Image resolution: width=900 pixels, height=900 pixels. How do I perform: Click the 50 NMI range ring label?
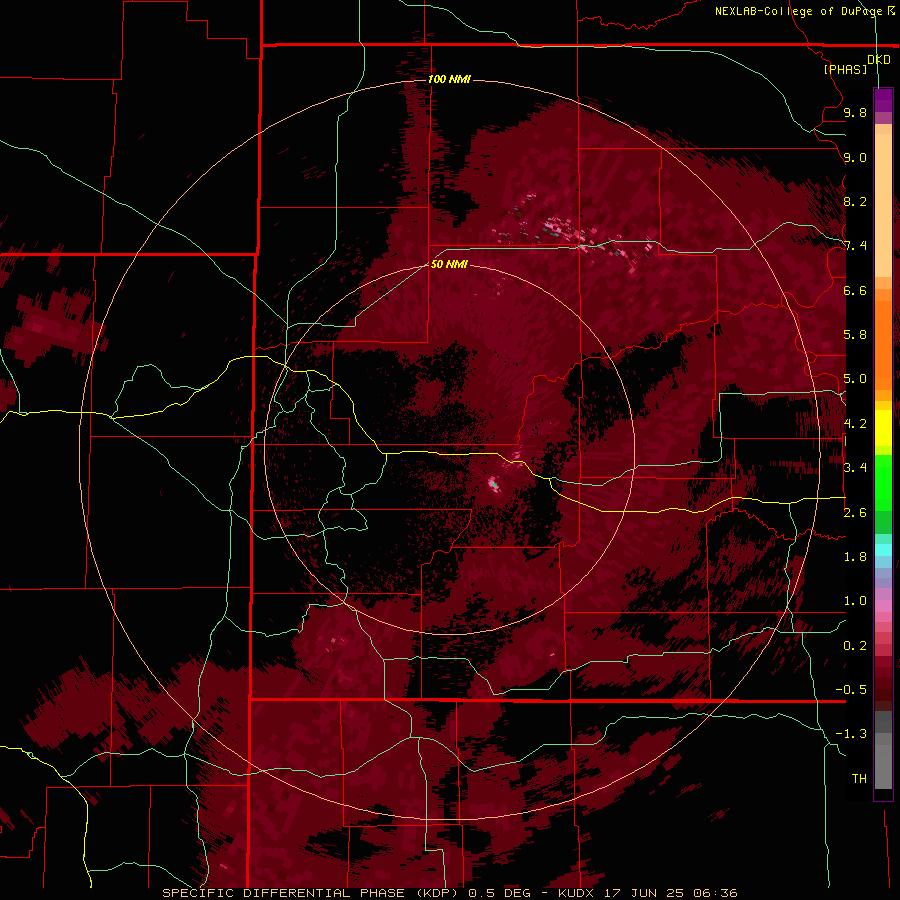point(449,264)
